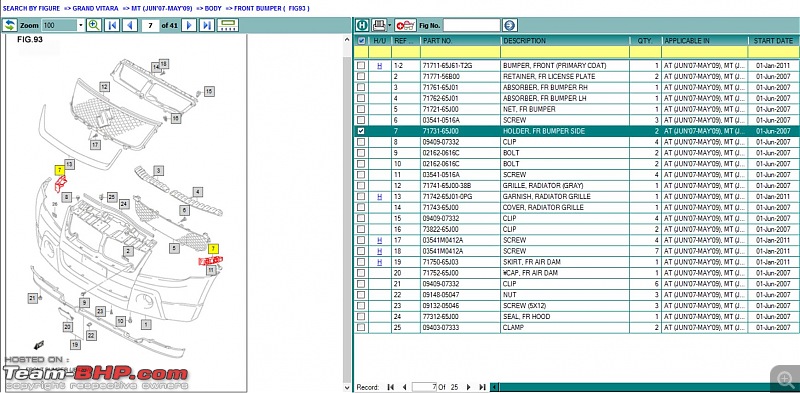Check the RETAINER, FR LICENSE PLATE row checkbox

pyautogui.click(x=361, y=77)
